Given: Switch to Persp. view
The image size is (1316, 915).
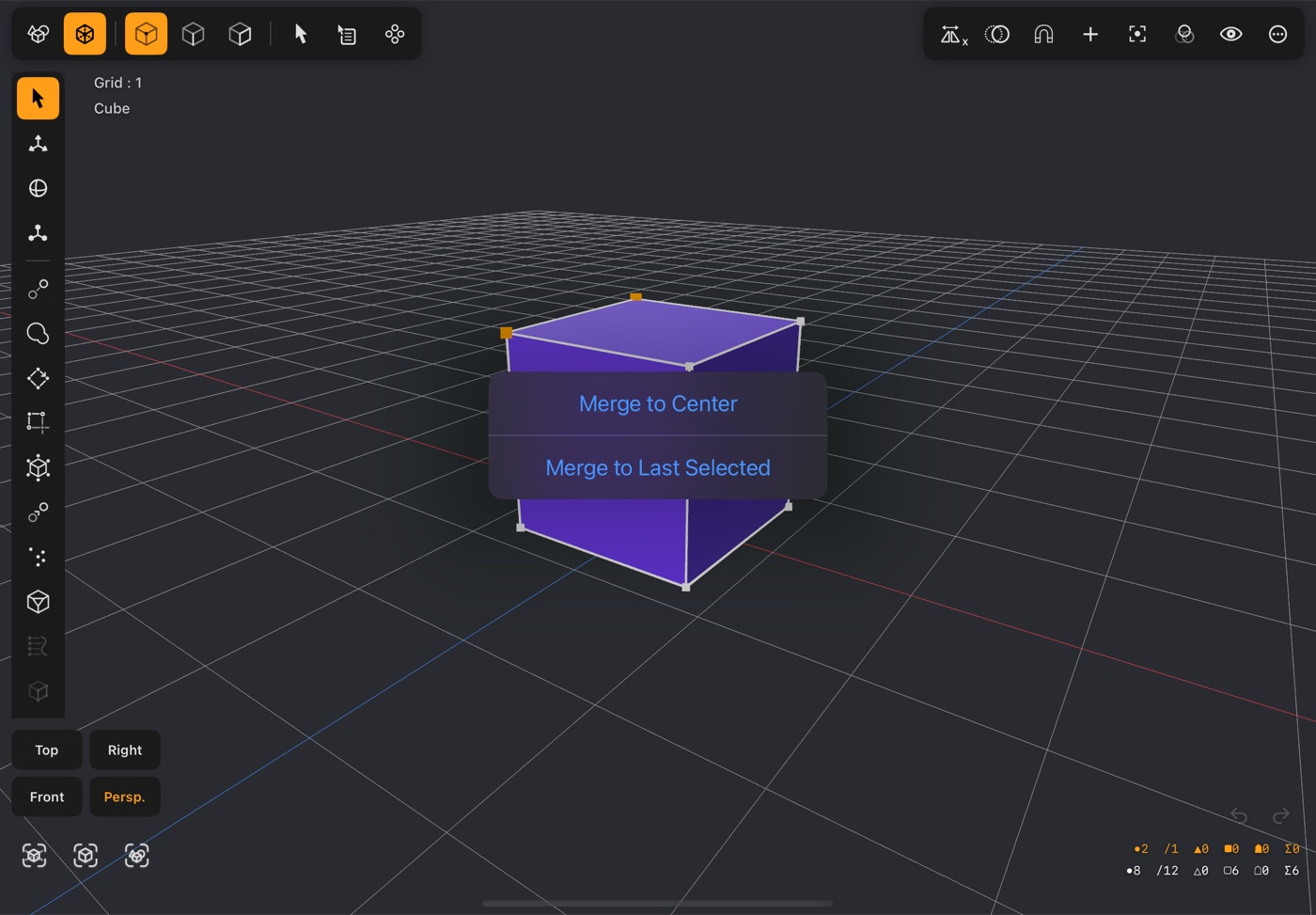Looking at the screenshot, I should coord(125,797).
